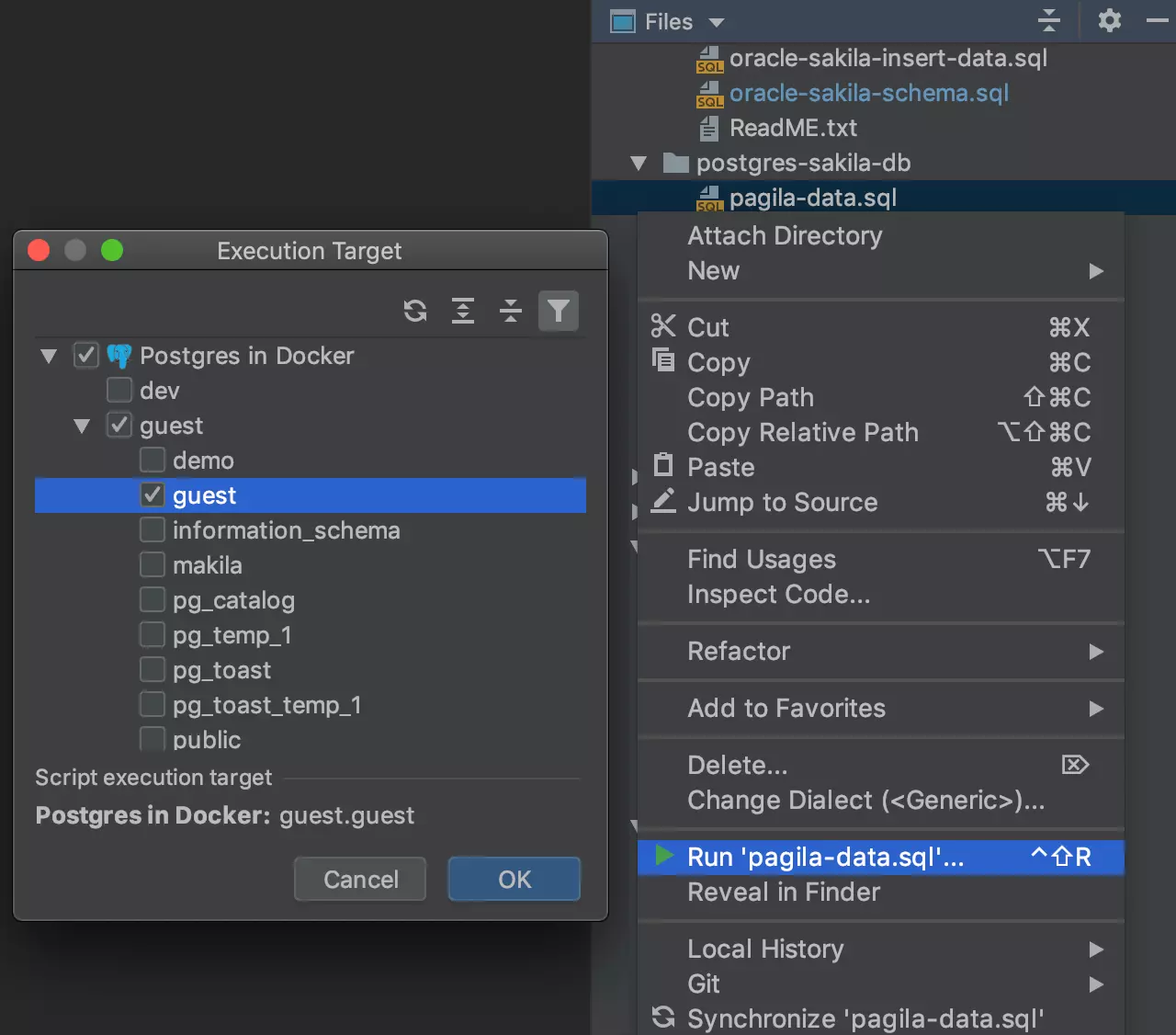Click the oracle-sakila-schema.sql file icon

click(x=709, y=94)
